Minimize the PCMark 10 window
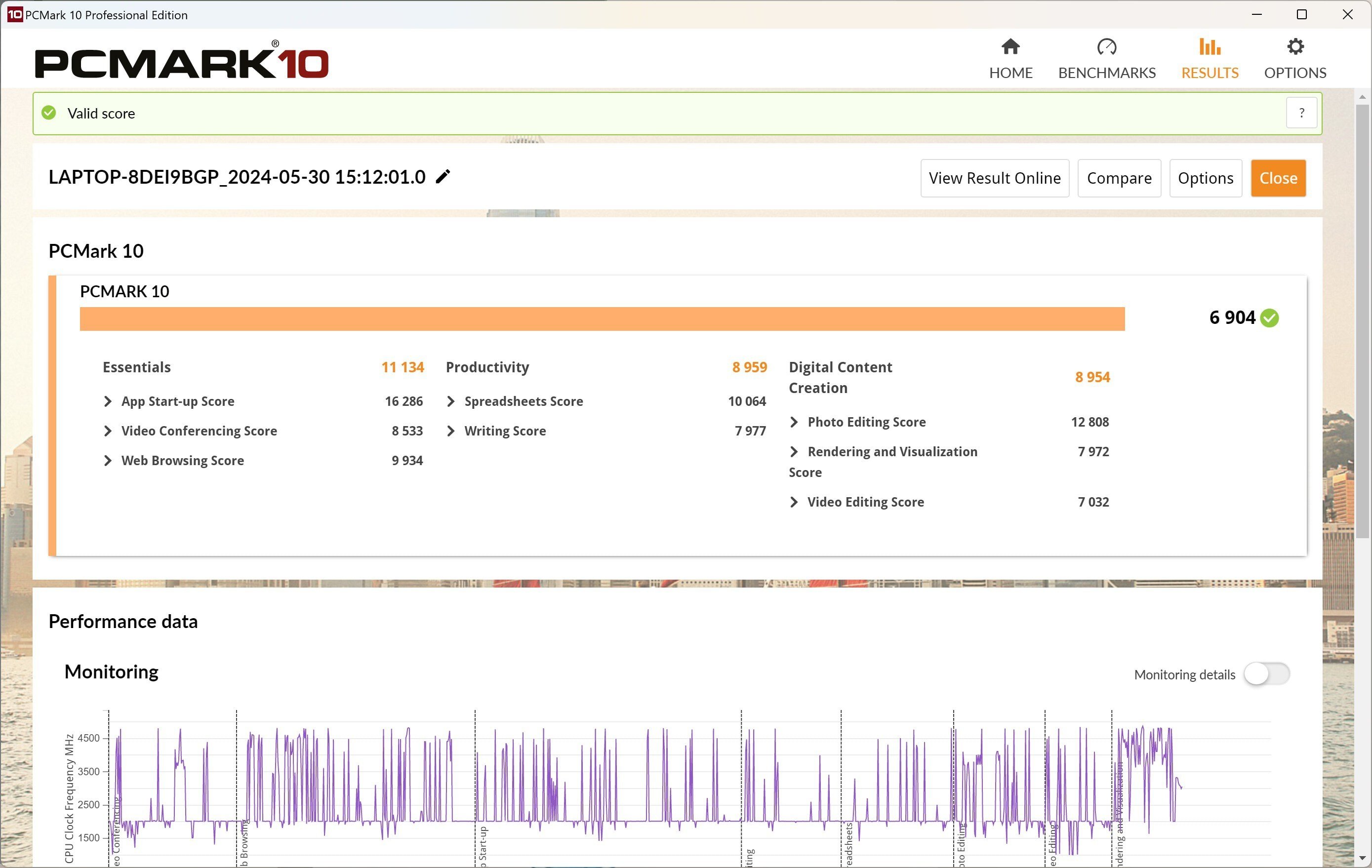The height and width of the screenshot is (868, 1372). coord(1256,14)
